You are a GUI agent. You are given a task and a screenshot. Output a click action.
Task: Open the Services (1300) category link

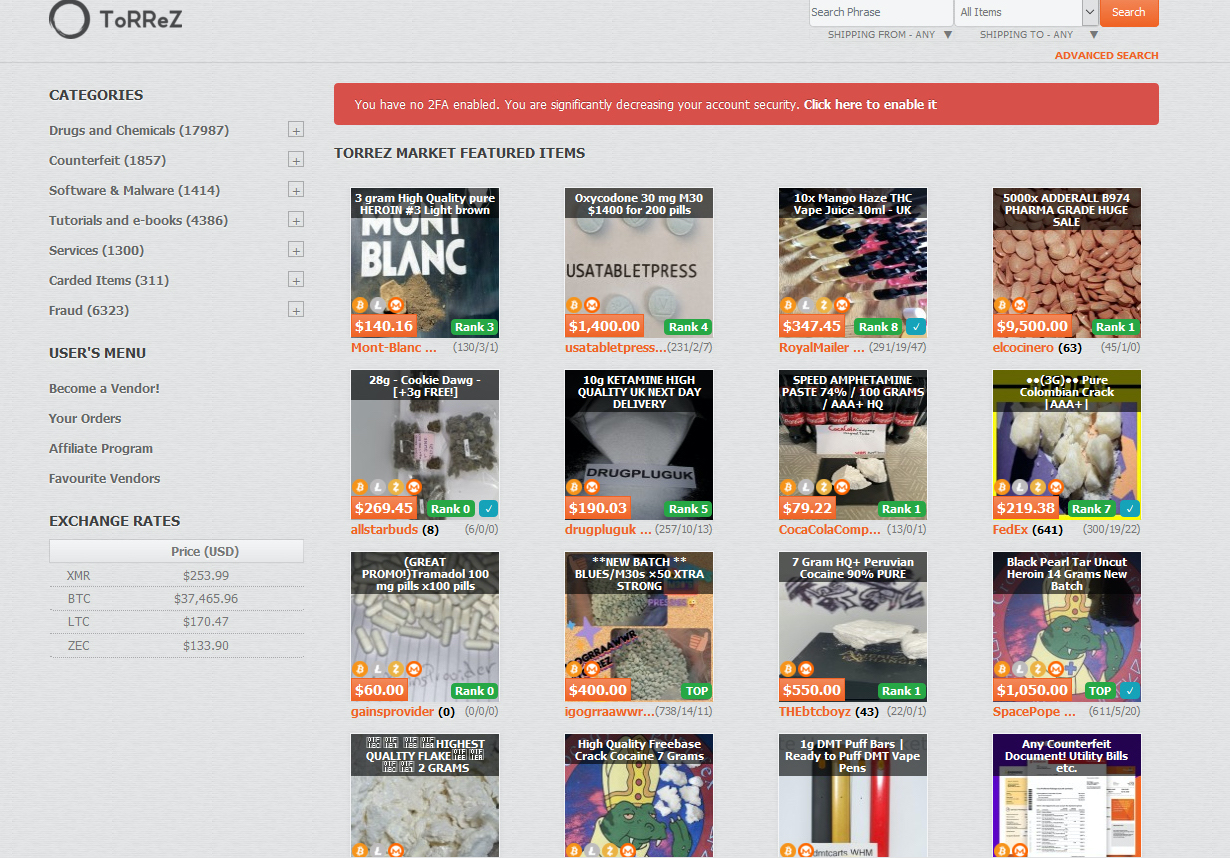[96, 250]
